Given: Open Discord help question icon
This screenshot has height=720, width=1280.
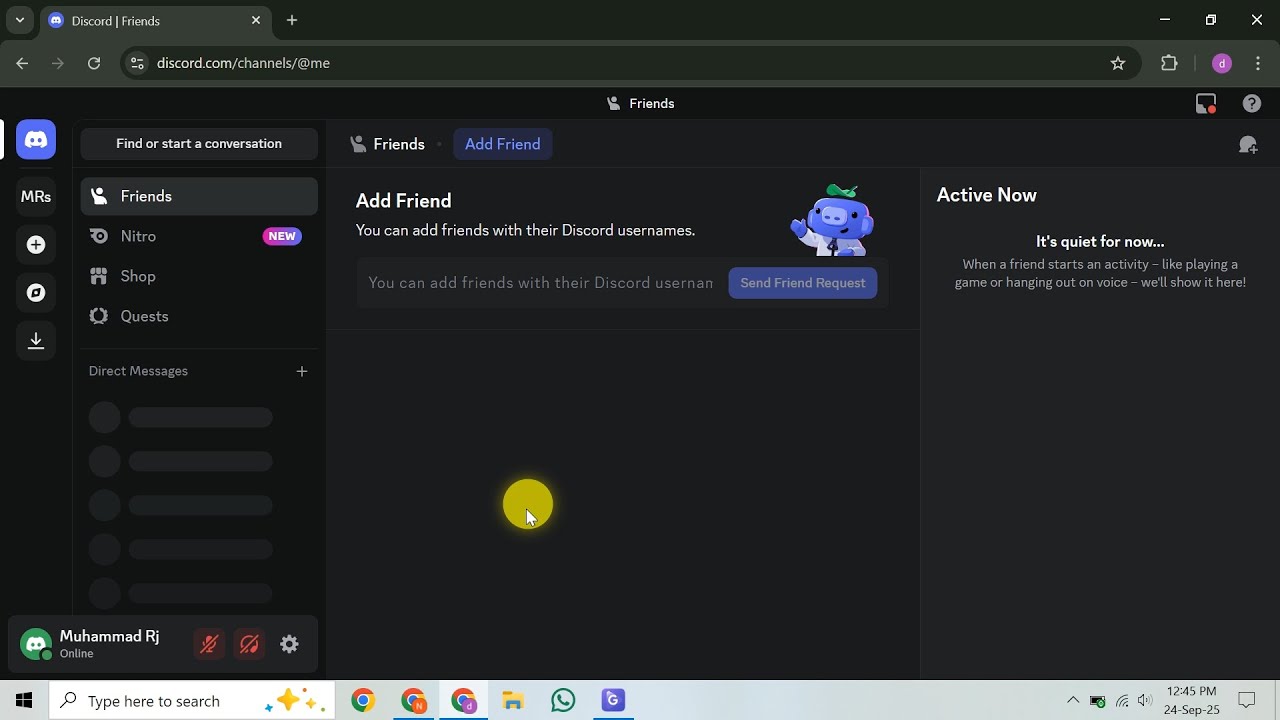Looking at the screenshot, I should click(1252, 103).
